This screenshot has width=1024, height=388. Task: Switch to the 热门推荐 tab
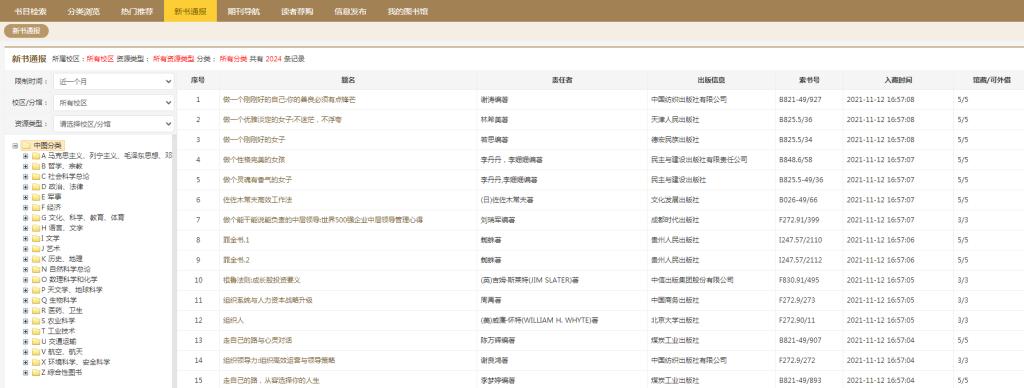pos(136,11)
